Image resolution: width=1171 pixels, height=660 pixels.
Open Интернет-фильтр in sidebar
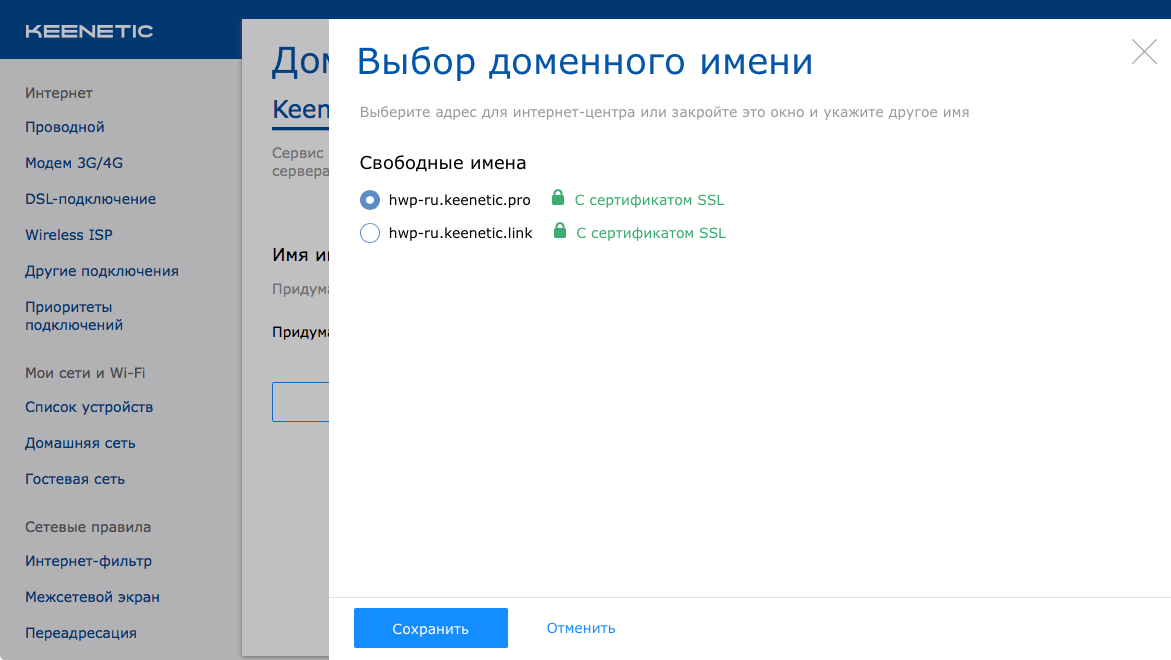click(x=88, y=561)
